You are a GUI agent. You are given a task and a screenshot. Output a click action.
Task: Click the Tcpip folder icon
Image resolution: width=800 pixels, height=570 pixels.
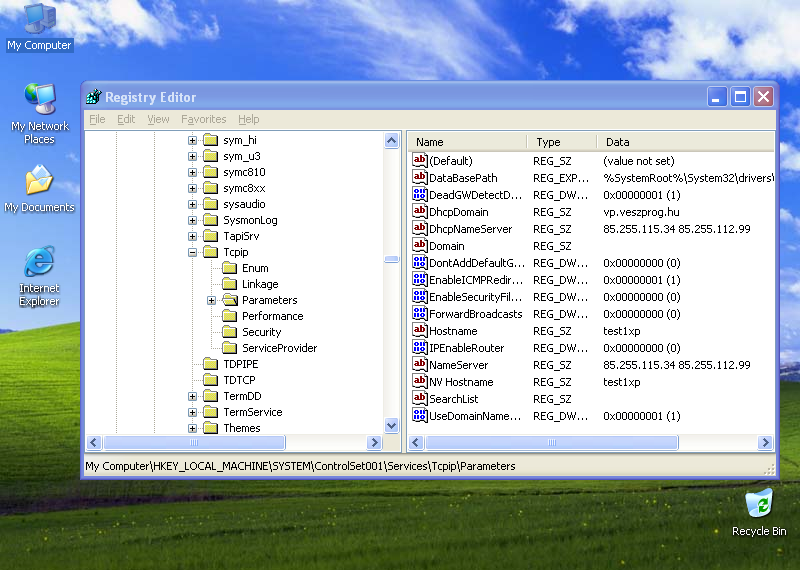(211, 252)
